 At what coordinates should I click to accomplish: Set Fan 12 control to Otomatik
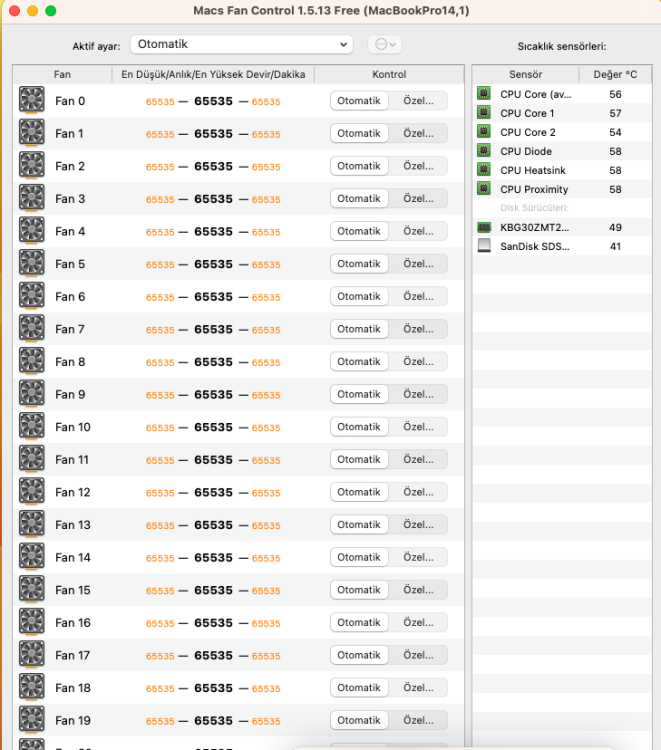click(x=359, y=492)
